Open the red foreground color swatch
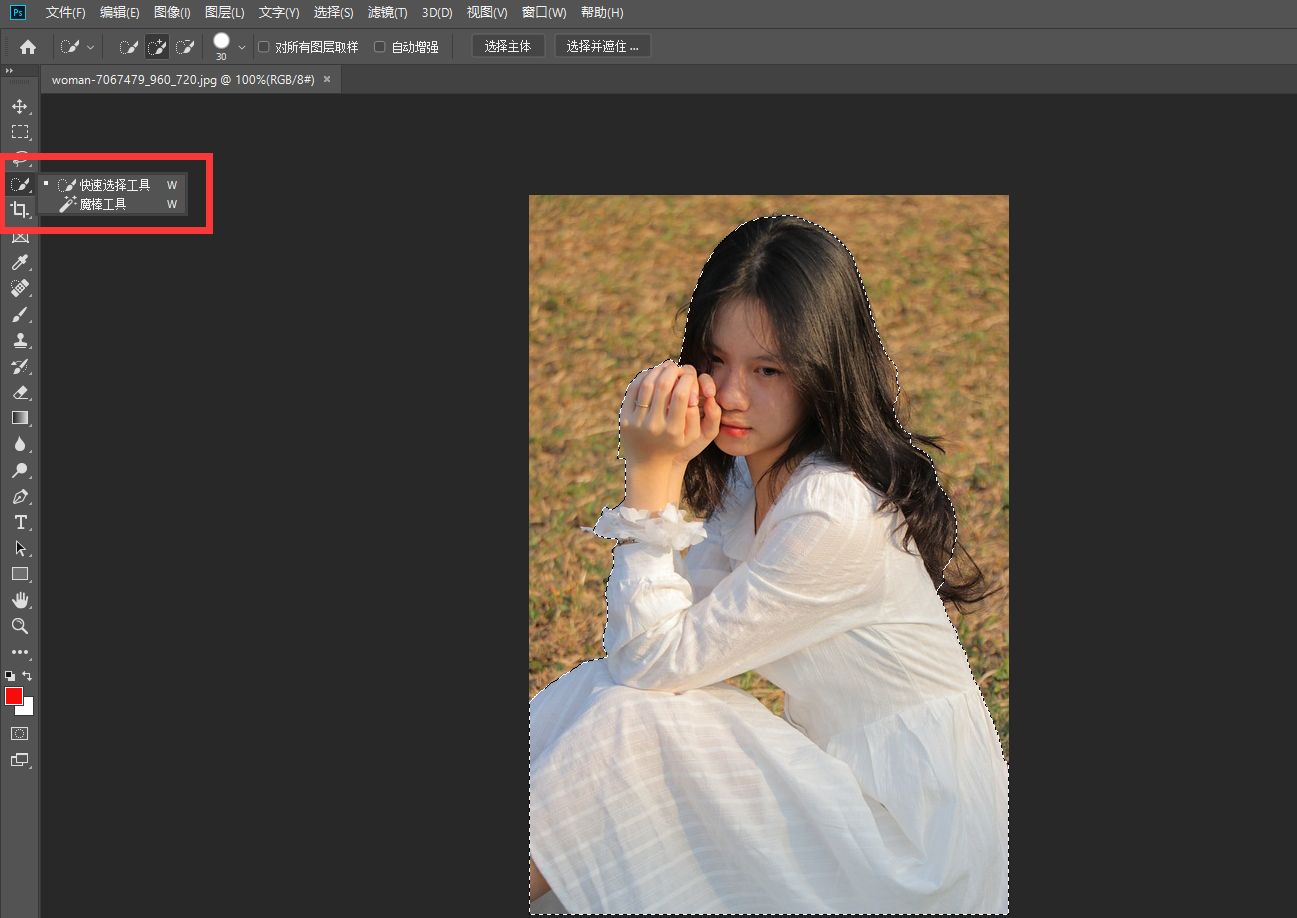 pos(14,696)
